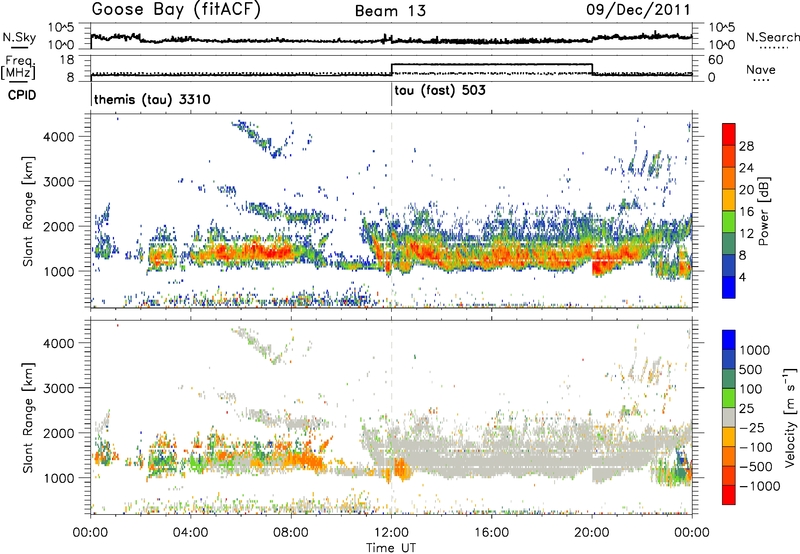Viewport: 800px width, 554px height.
Task: Click the blue top of velocity colorbar
Action: [x=729, y=339]
